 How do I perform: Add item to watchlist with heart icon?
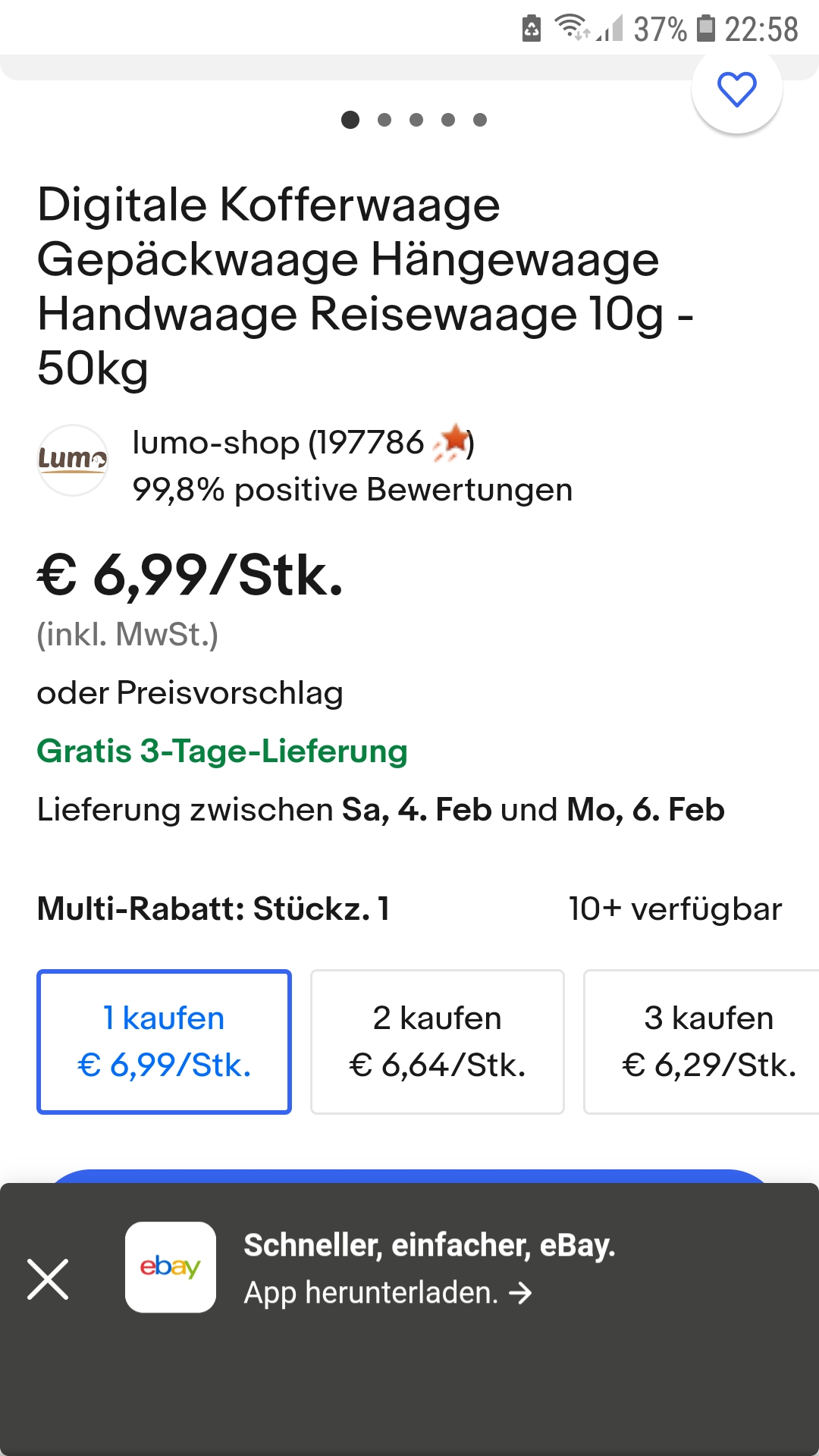[x=736, y=89]
